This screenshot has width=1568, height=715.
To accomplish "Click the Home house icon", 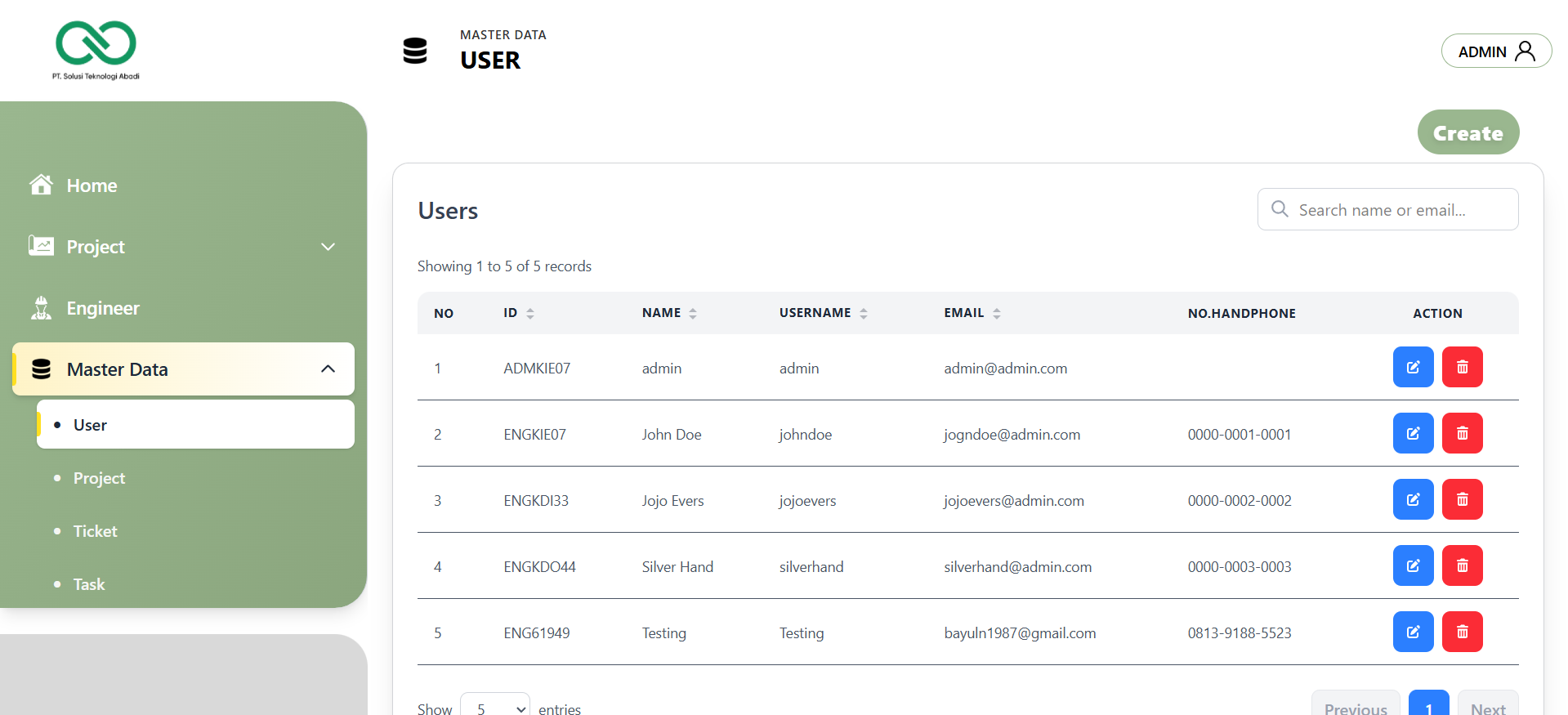I will (41, 185).
